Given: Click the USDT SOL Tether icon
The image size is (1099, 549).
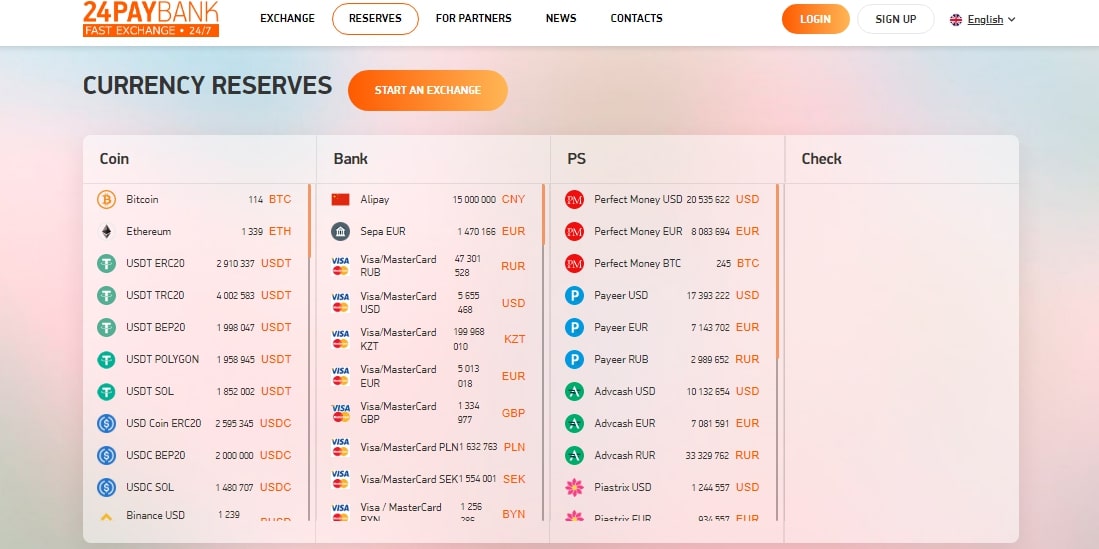Looking at the screenshot, I should tap(107, 391).
